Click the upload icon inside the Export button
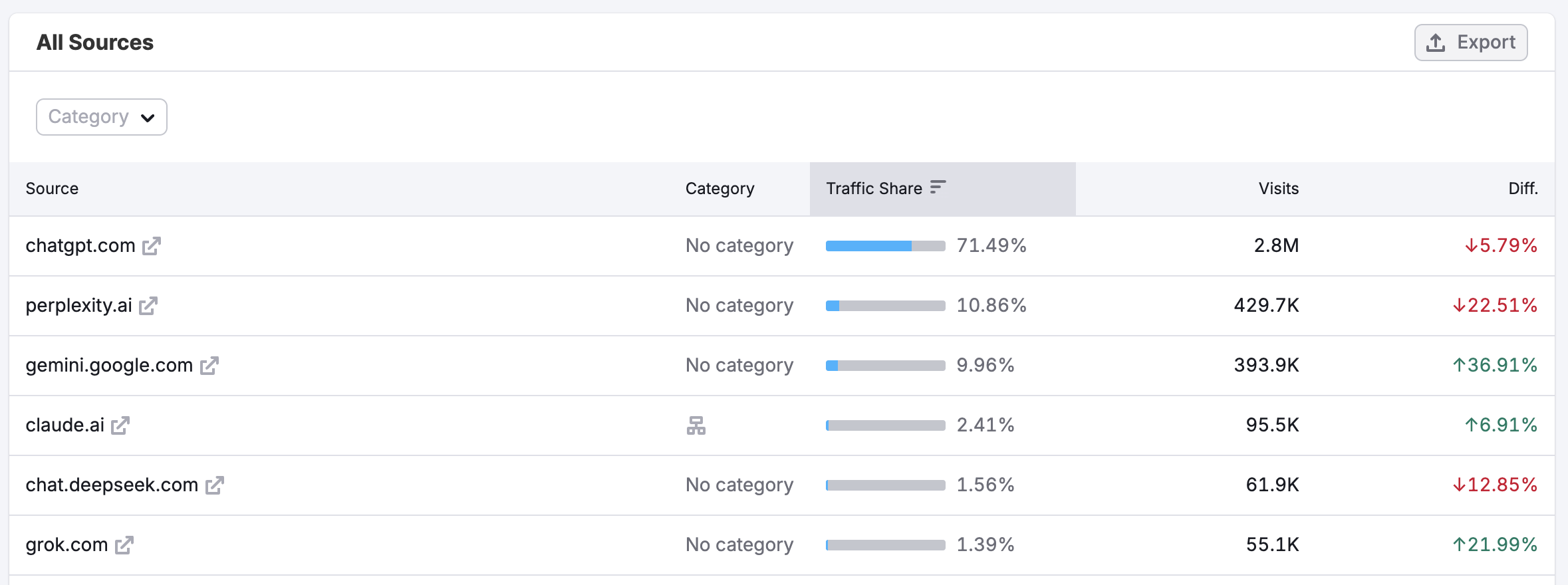 [1436, 42]
